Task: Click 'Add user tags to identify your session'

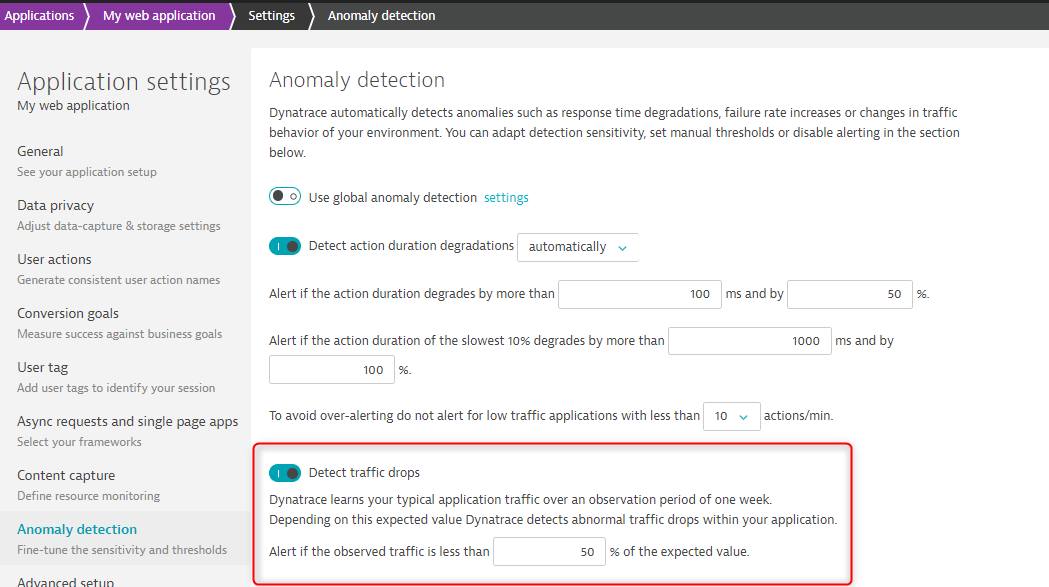Action: [x=116, y=388]
